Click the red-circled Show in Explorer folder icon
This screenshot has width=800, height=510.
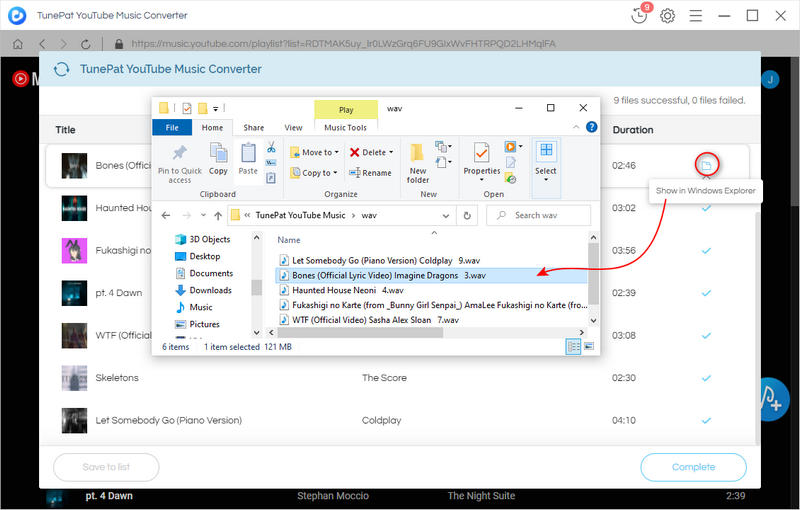[x=706, y=164]
